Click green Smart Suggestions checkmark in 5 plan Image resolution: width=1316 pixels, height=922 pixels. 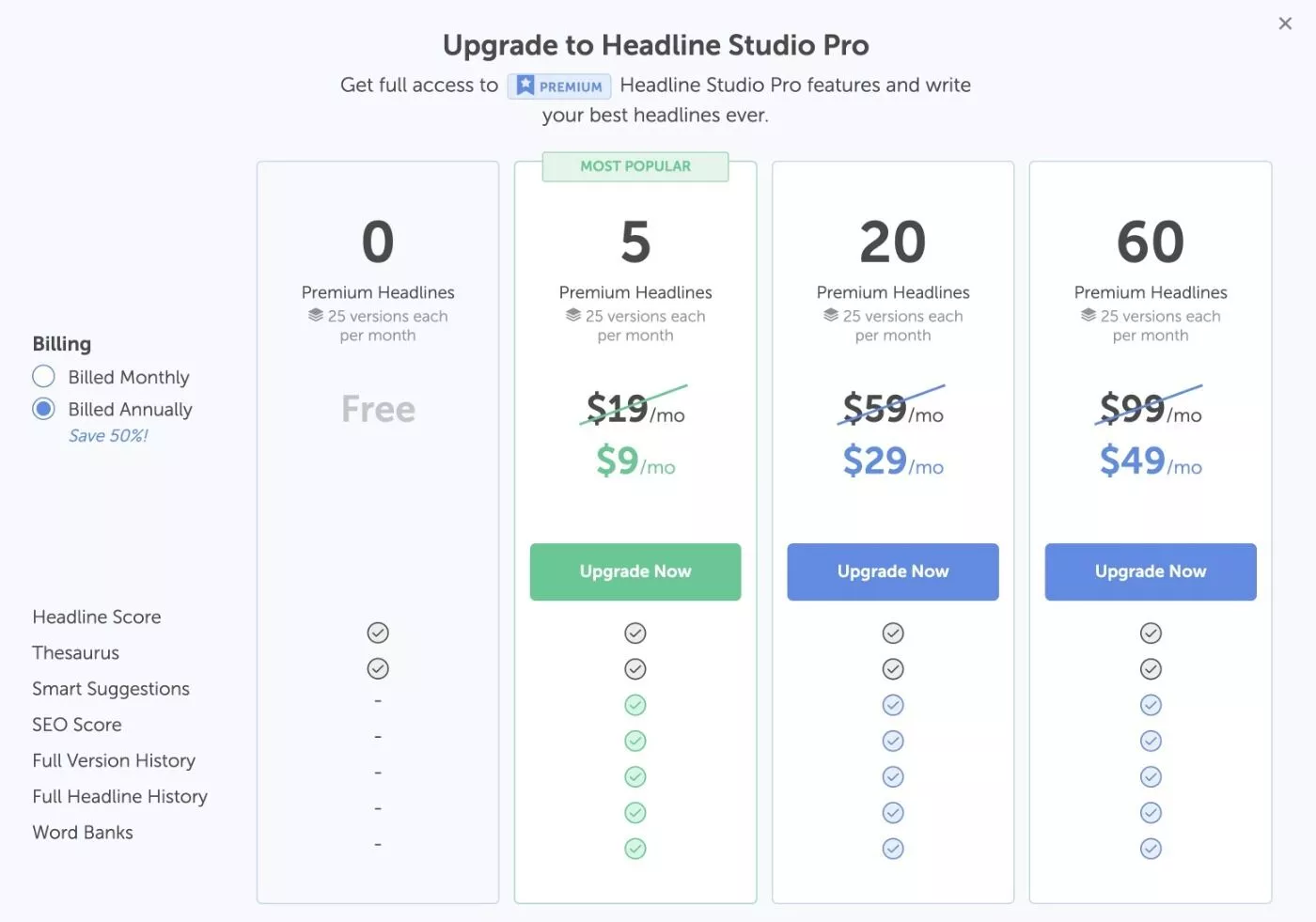pyautogui.click(x=635, y=705)
